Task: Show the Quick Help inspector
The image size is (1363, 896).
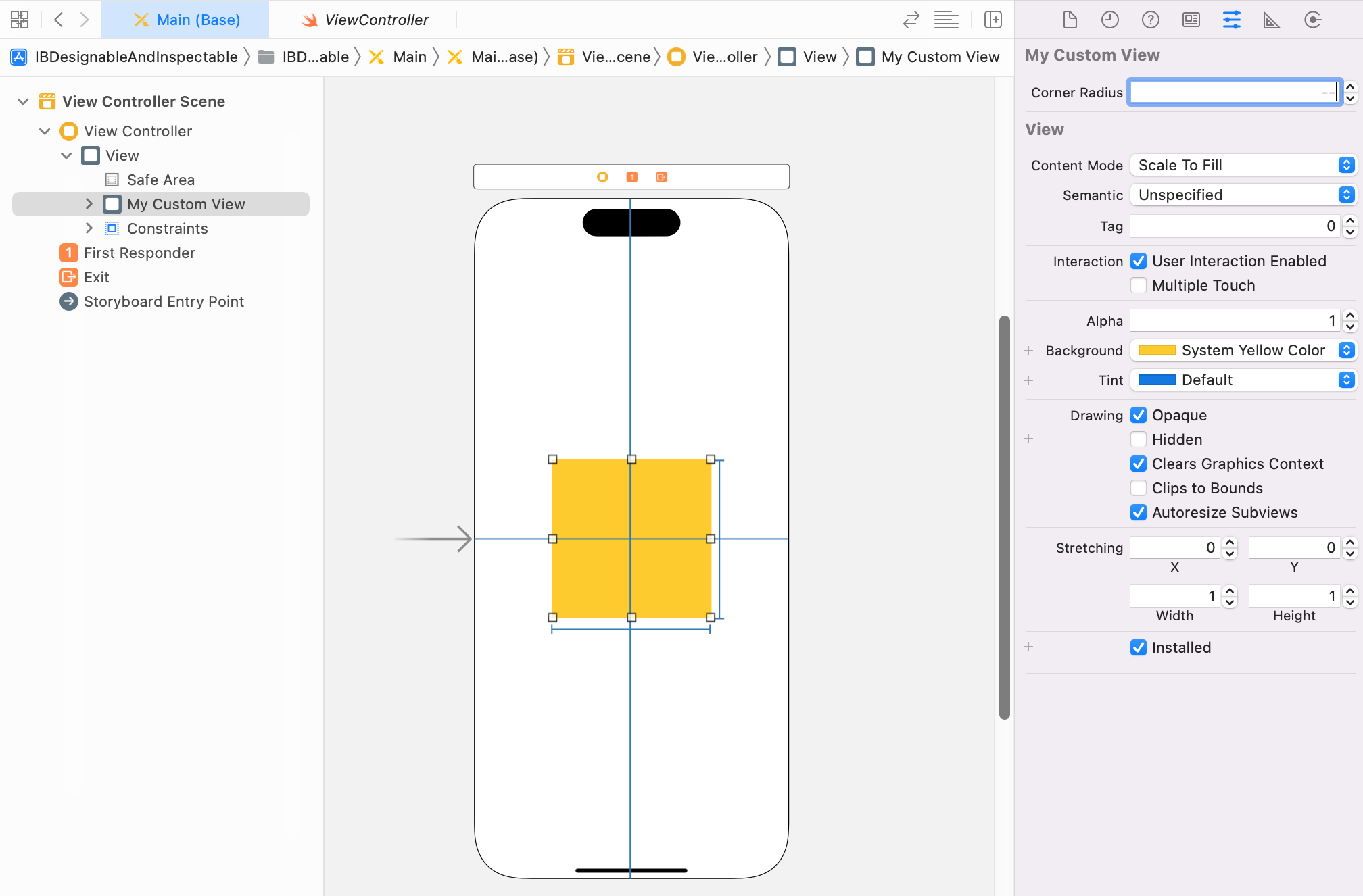Action: [1150, 20]
